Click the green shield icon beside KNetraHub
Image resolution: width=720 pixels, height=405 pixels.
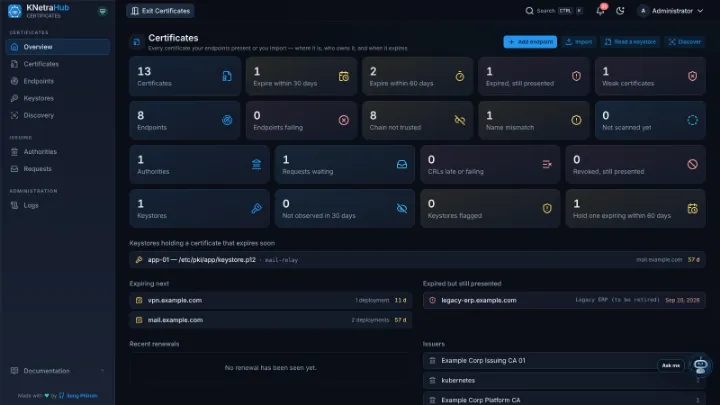(102, 11)
